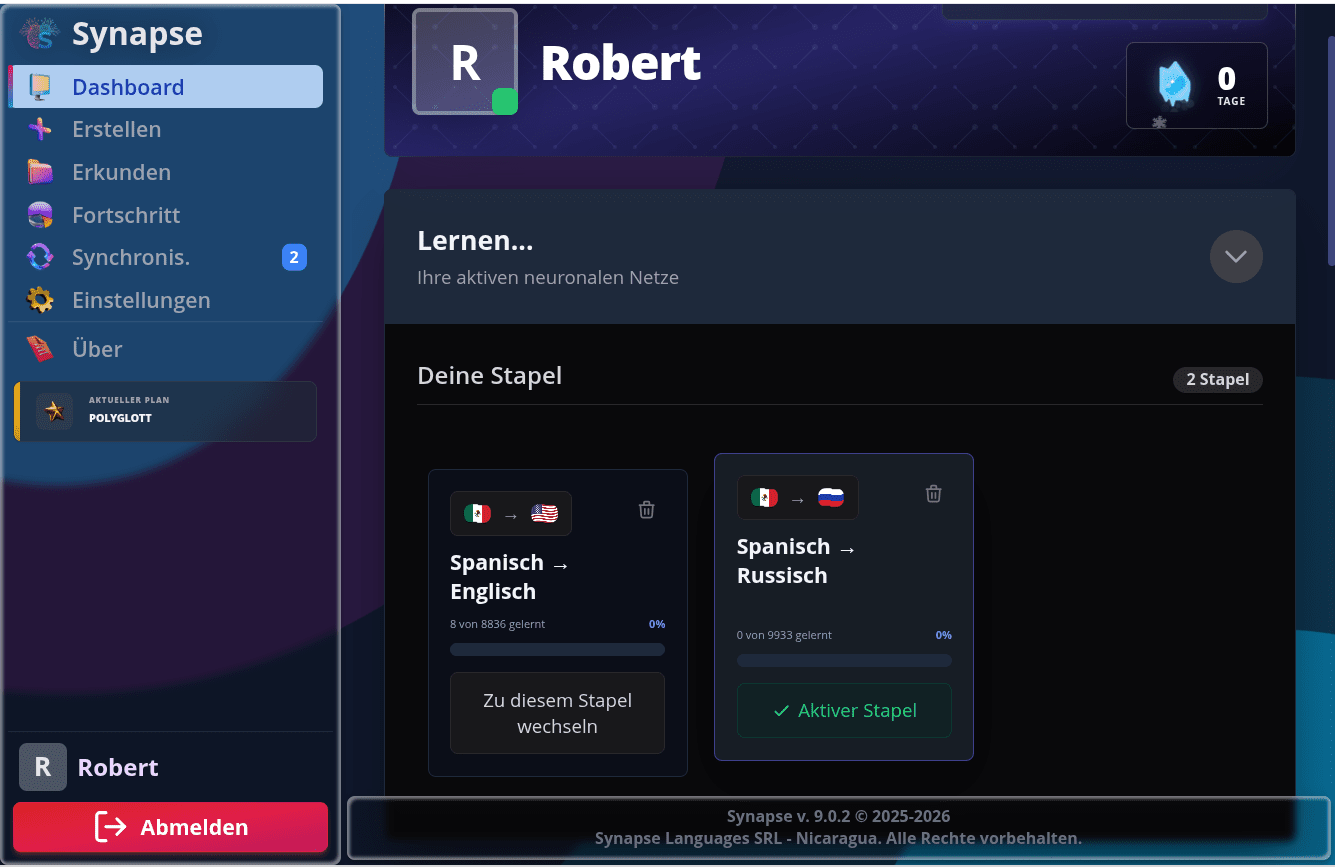Click the Erkunden folder icon
The height and width of the screenshot is (867, 1335).
pyautogui.click(x=40, y=172)
